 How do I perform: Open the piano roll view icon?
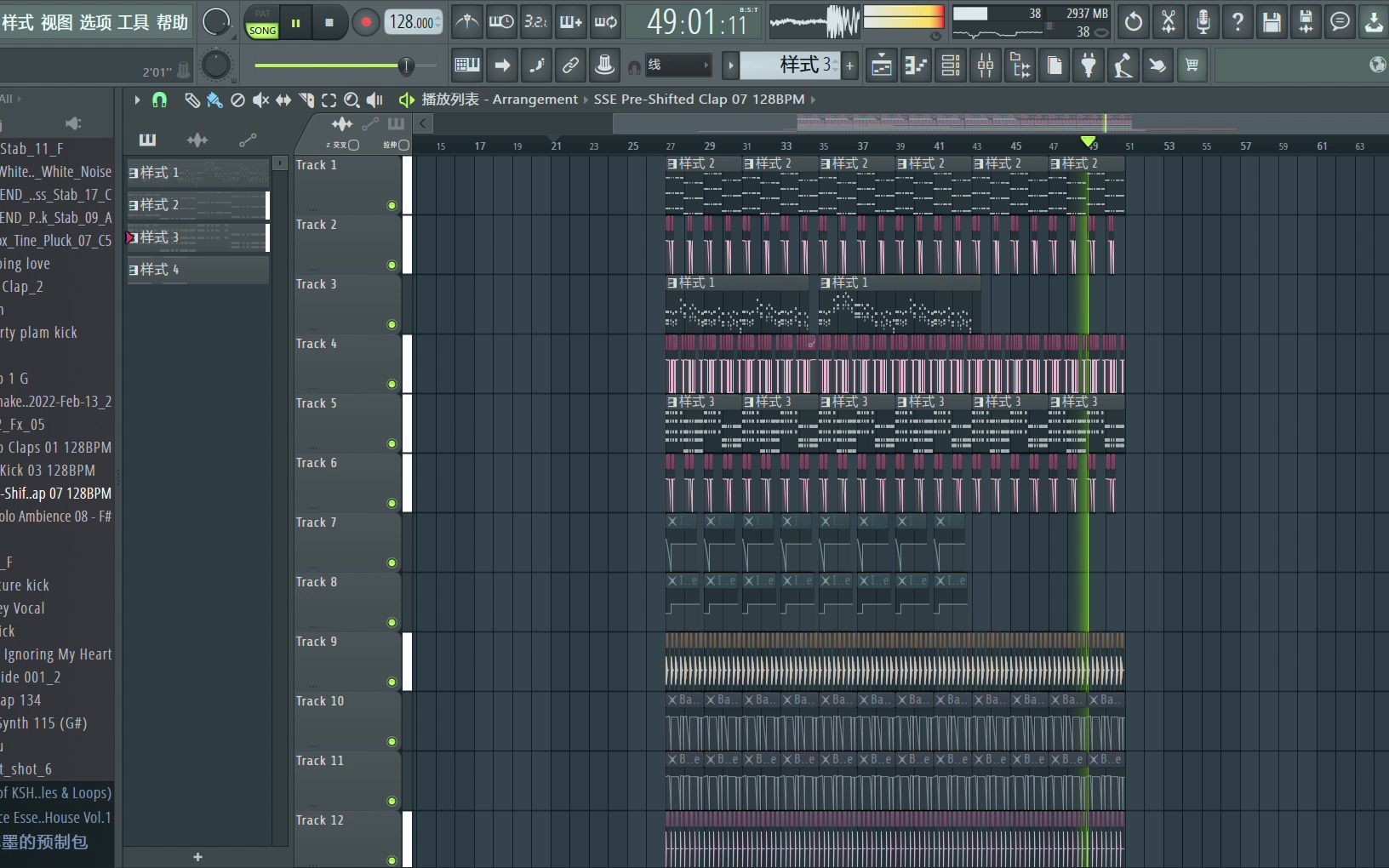pyautogui.click(x=916, y=66)
